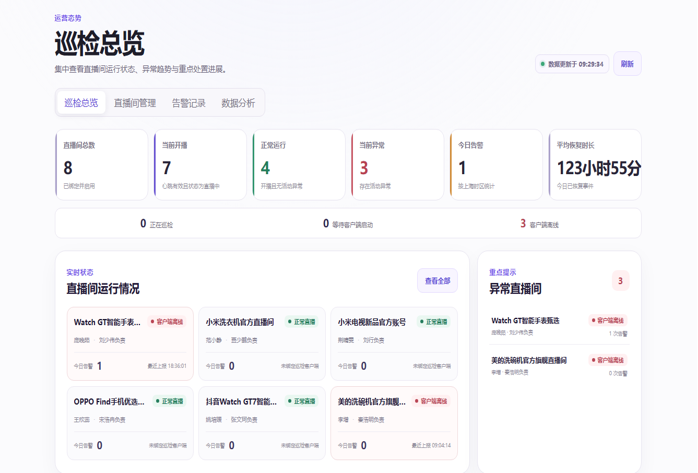The image size is (698, 473).
Task: Click the 直播间运行情况 heading
Action: [x=103, y=289]
